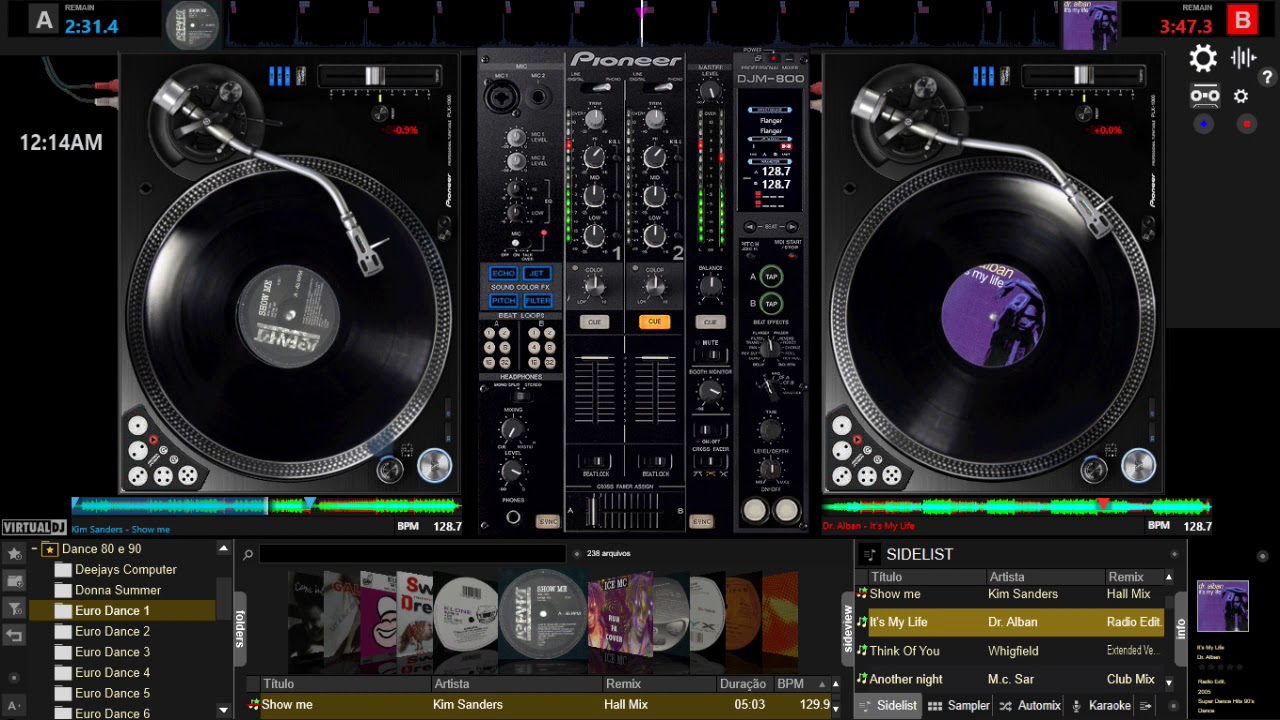1280x720 pixels.
Task: Switch to the Karaoke tab
Action: (1100, 706)
